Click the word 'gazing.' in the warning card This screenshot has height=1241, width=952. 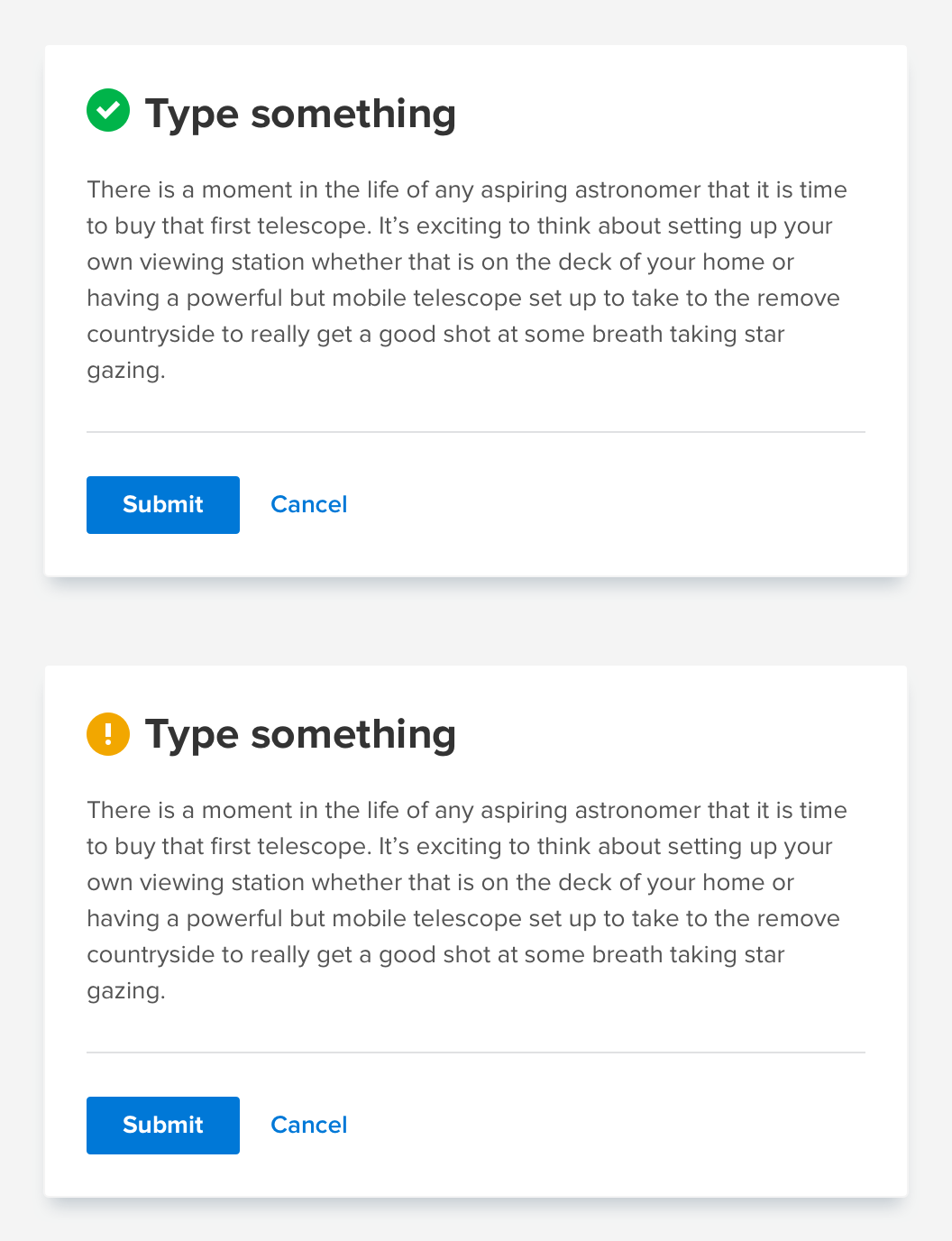point(126,991)
